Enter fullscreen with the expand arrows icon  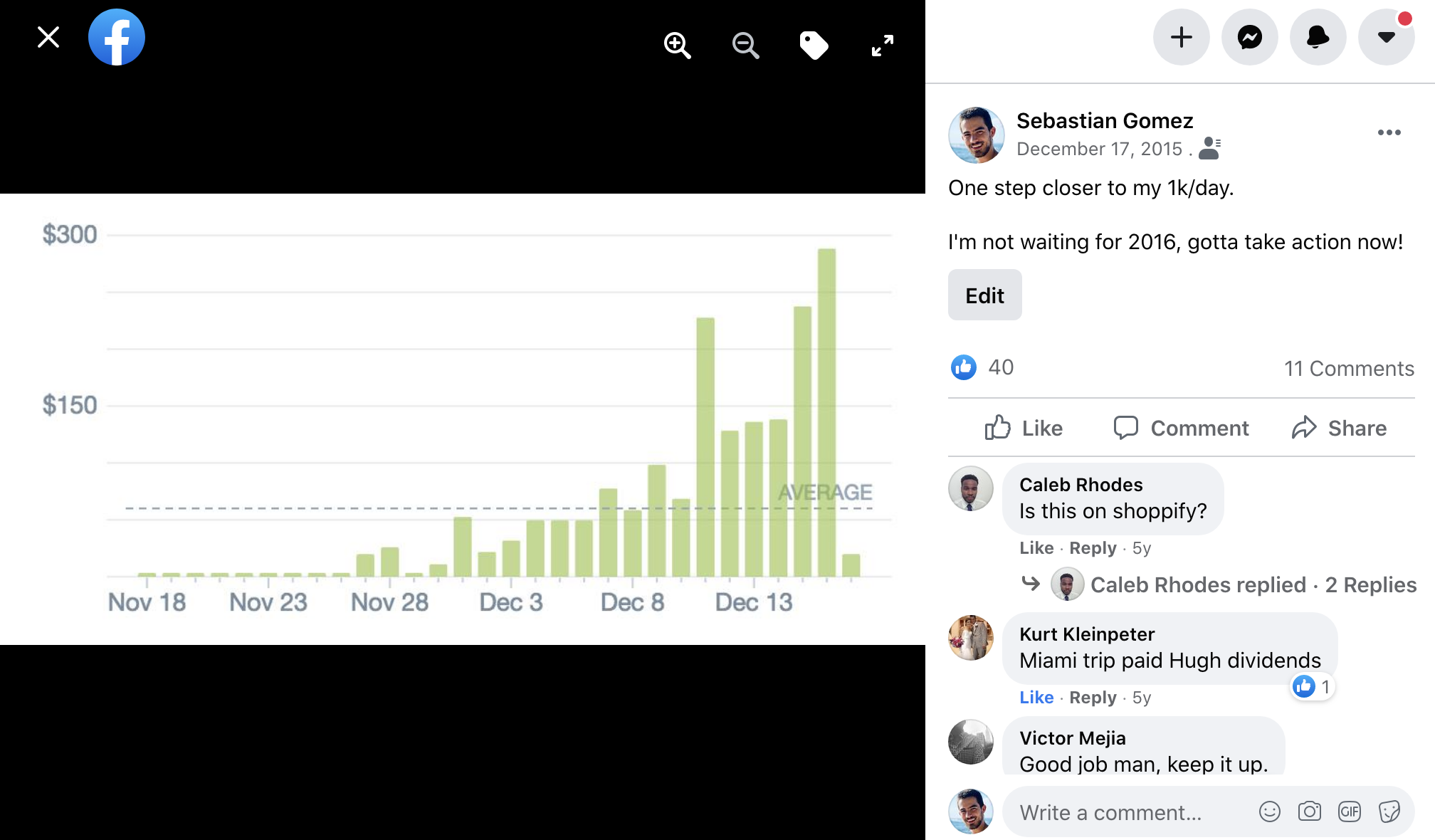coord(882,46)
